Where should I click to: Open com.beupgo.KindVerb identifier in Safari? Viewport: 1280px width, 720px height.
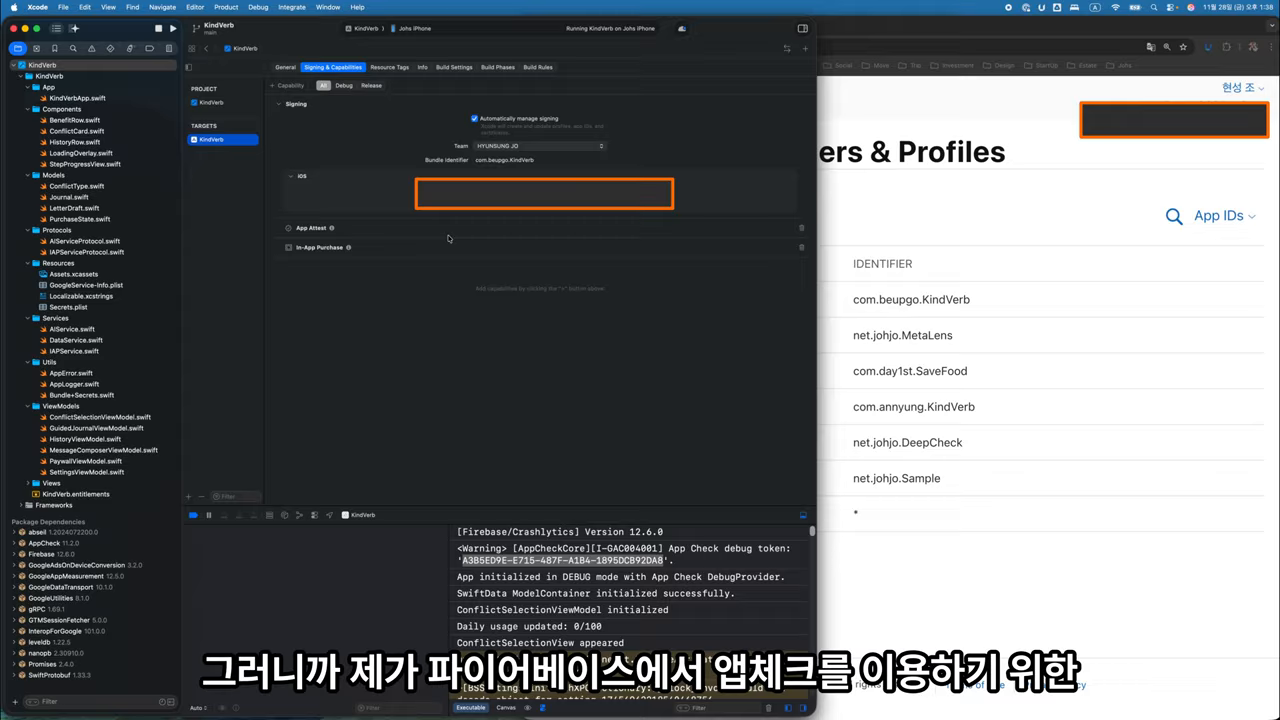[x=911, y=300]
